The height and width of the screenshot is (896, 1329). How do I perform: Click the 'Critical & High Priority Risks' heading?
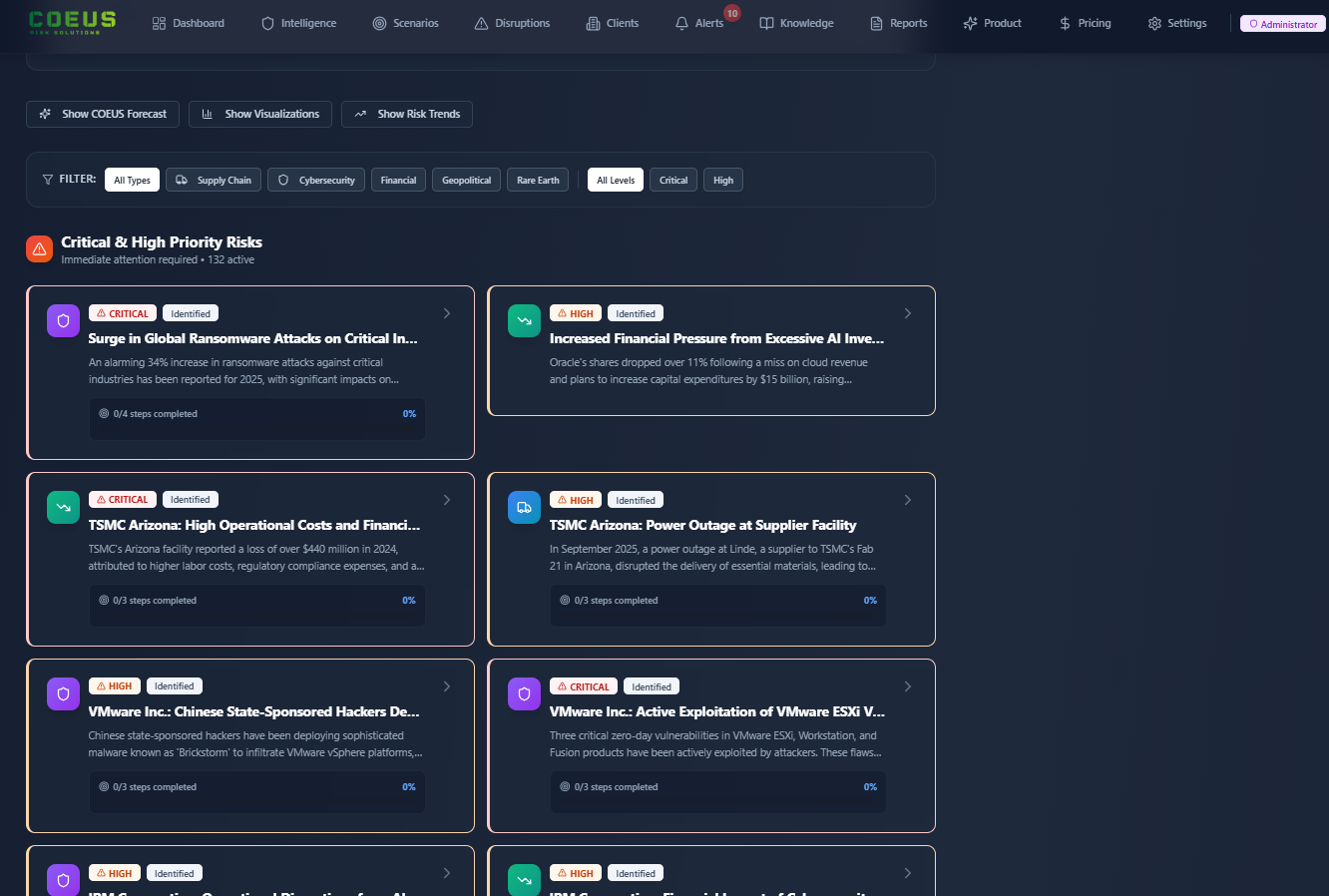click(x=162, y=242)
